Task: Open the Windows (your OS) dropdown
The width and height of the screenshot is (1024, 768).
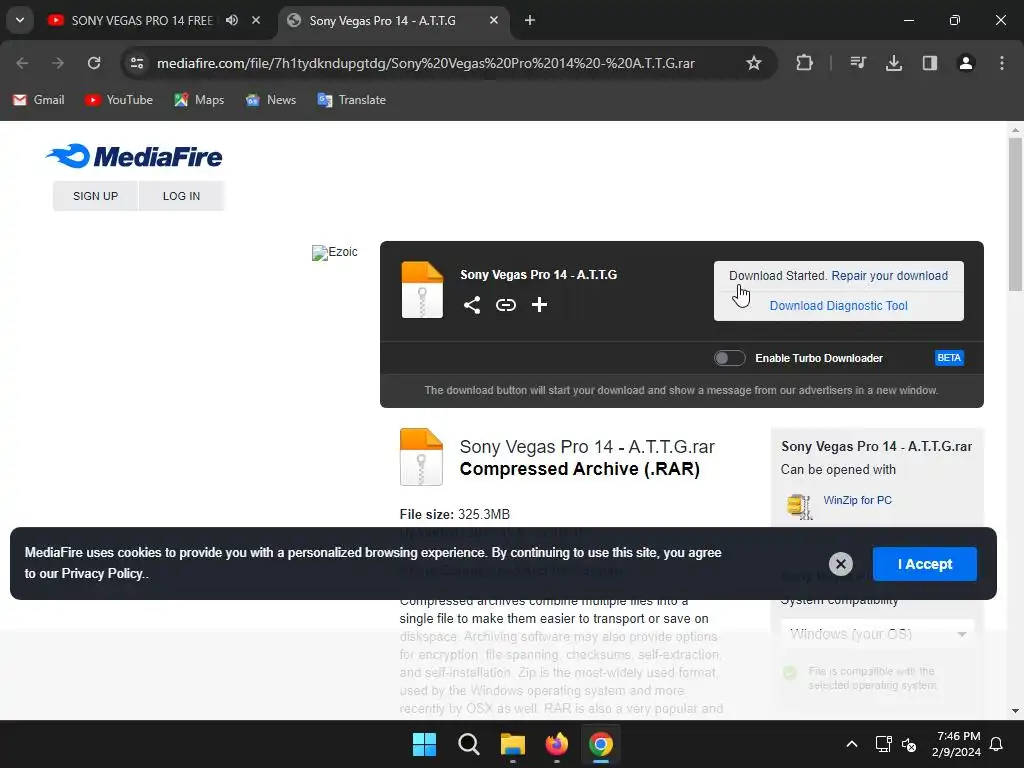Action: tap(877, 634)
